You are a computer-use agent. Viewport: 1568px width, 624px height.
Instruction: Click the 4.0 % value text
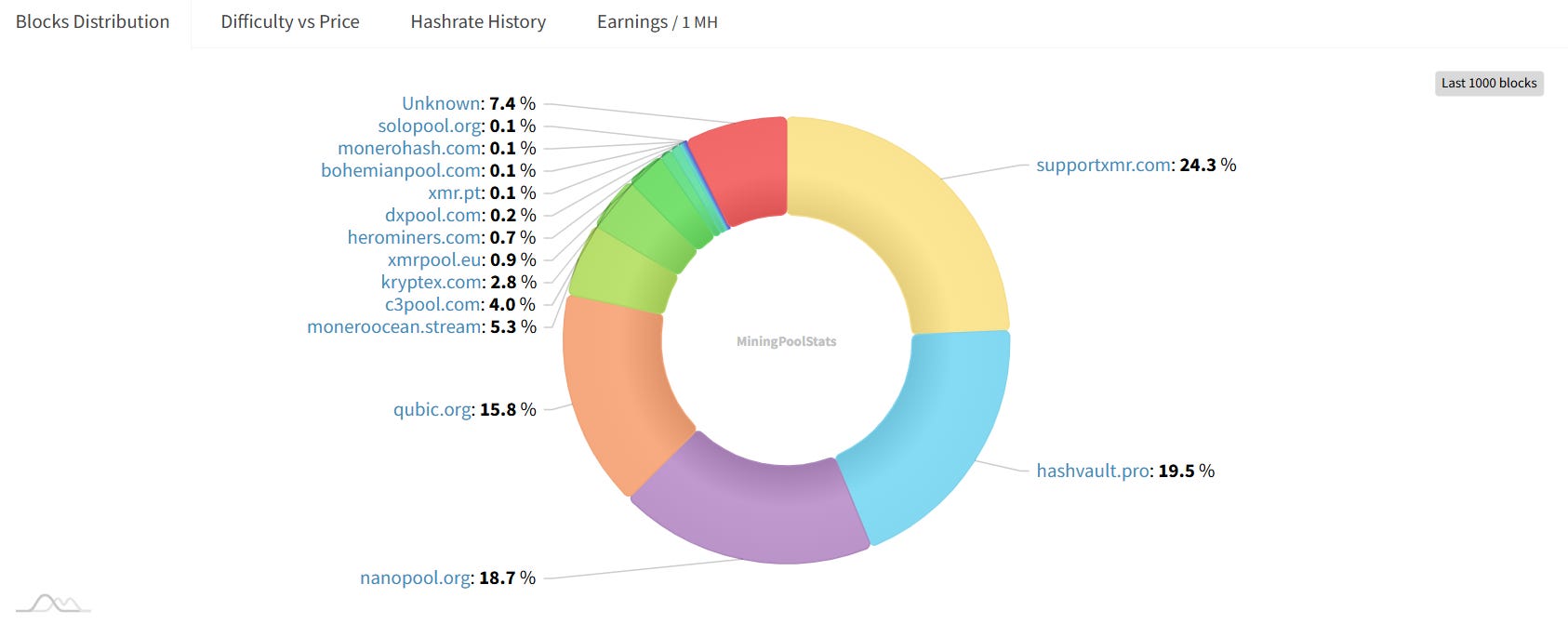click(512, 304)
